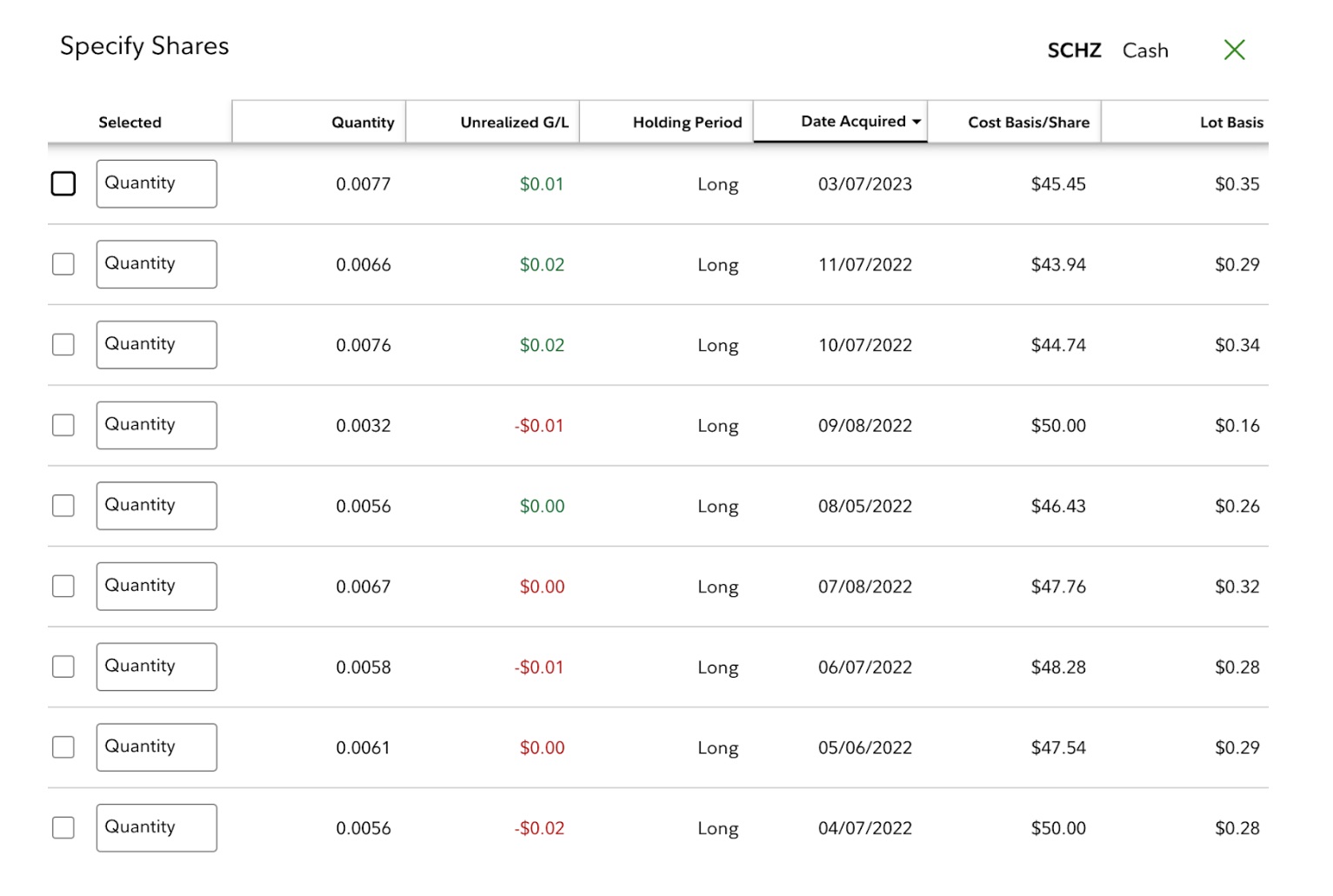Focus the Quantity input for the 03/07/2023 lot
This screenshot has width=1333, height=896.
pos(157,184)
